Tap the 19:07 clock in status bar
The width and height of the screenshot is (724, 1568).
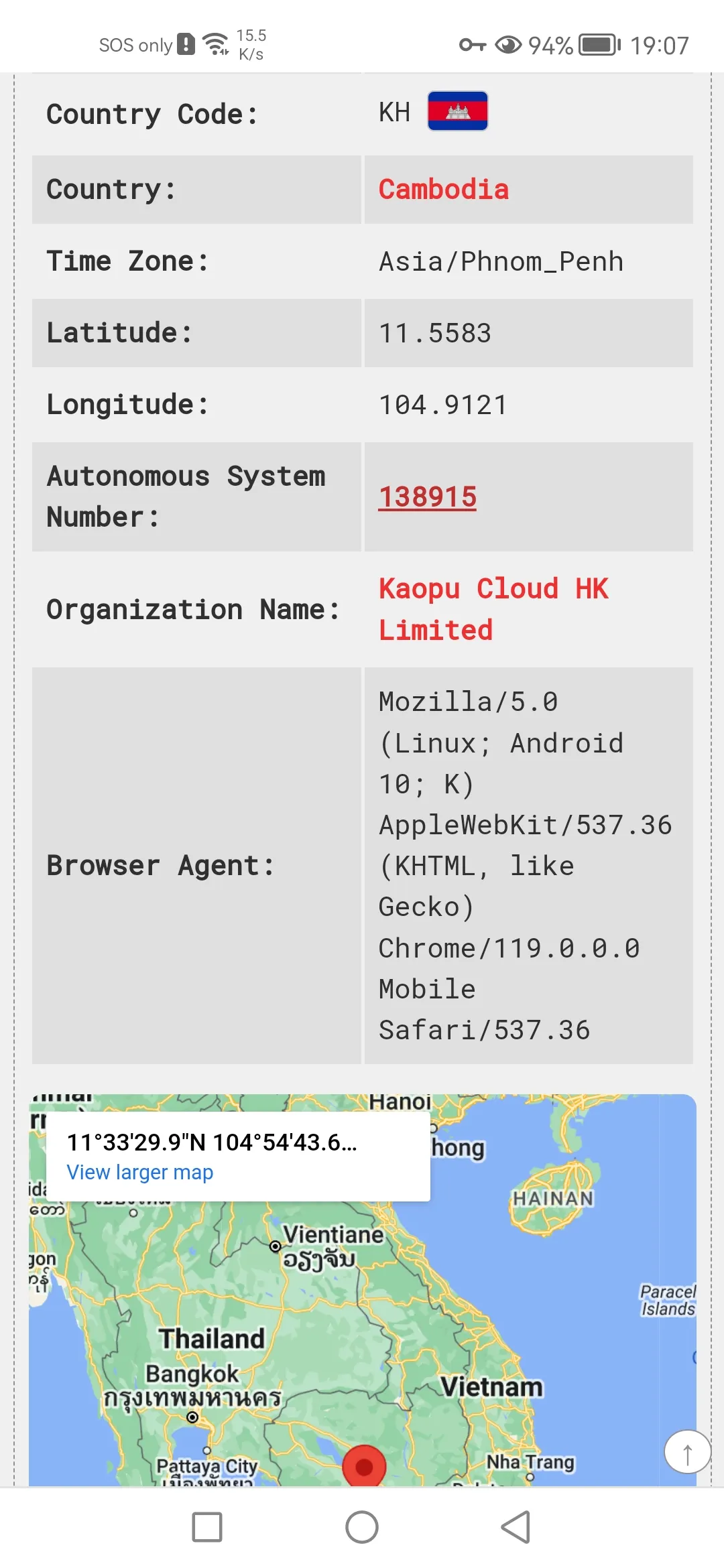click(660, 46)
